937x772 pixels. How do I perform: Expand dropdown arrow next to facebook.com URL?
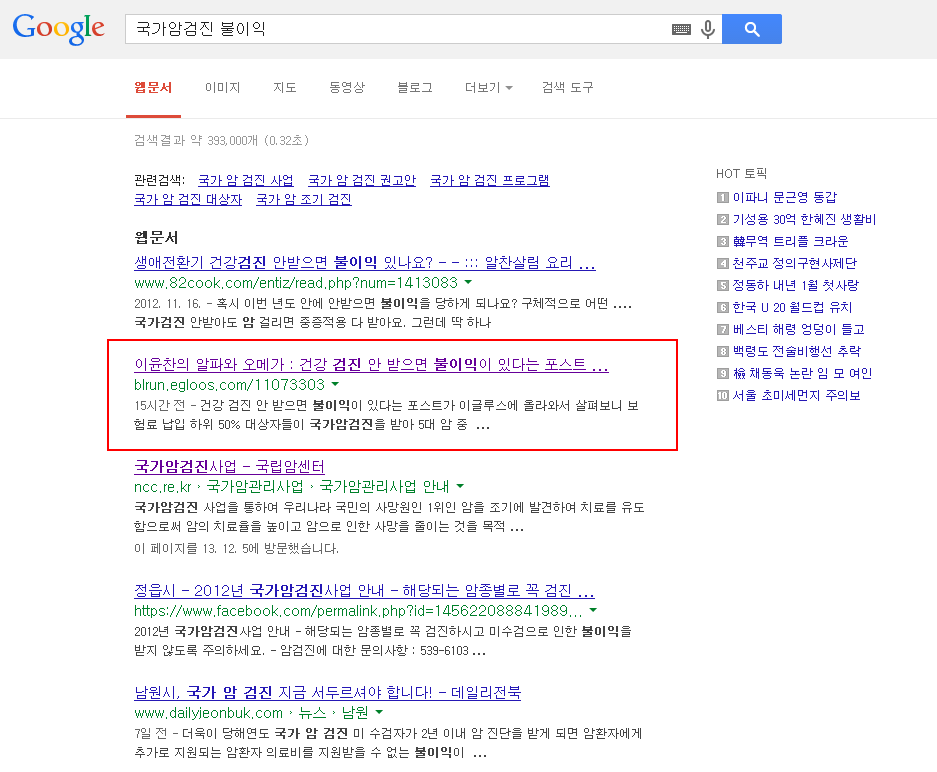pos(593,611)
